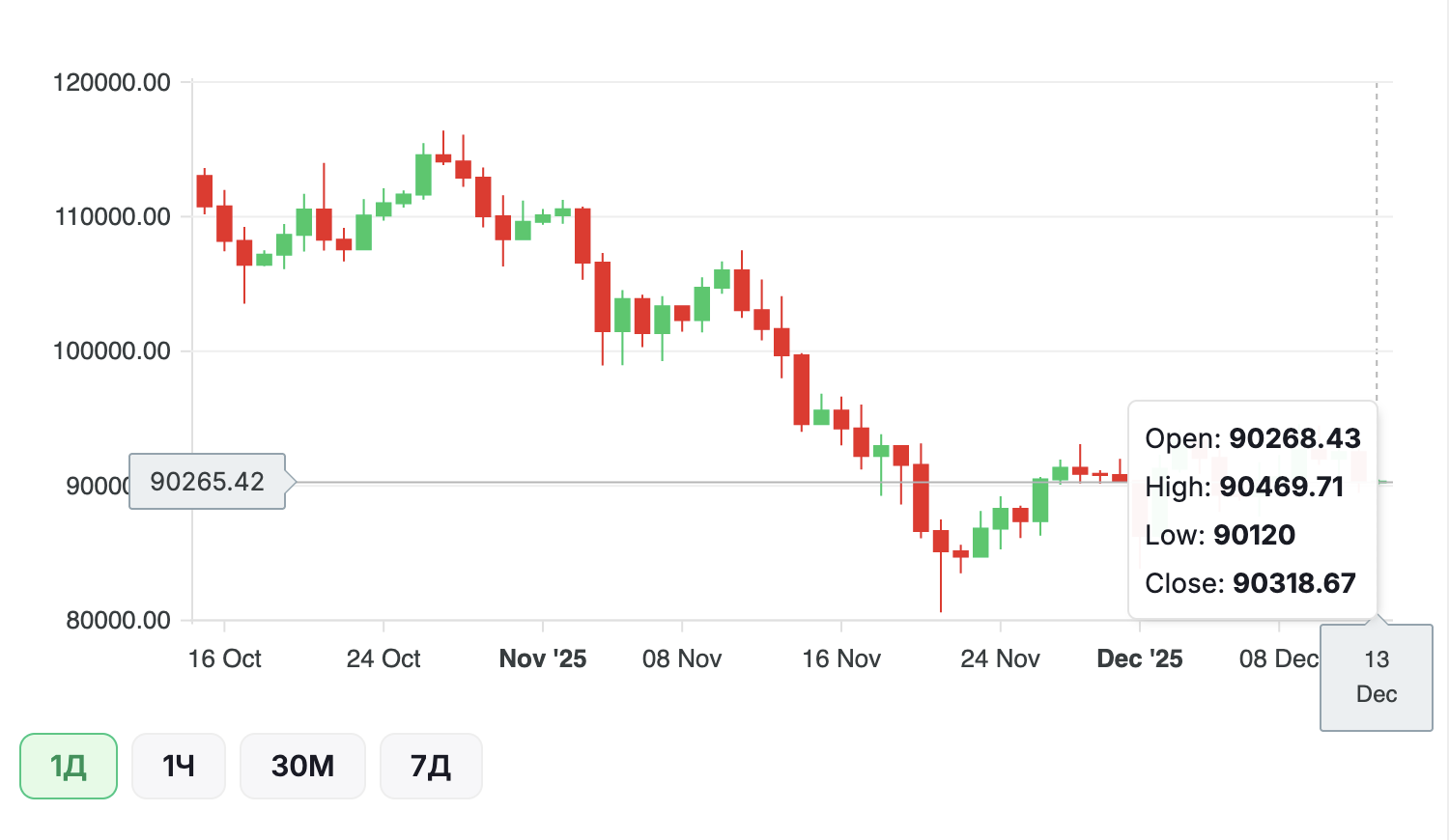Image resolution: width=1449 pixels, height=840 pixels.
Task: Click the 16 Oct date label
Action: click(x=224, y=658)
